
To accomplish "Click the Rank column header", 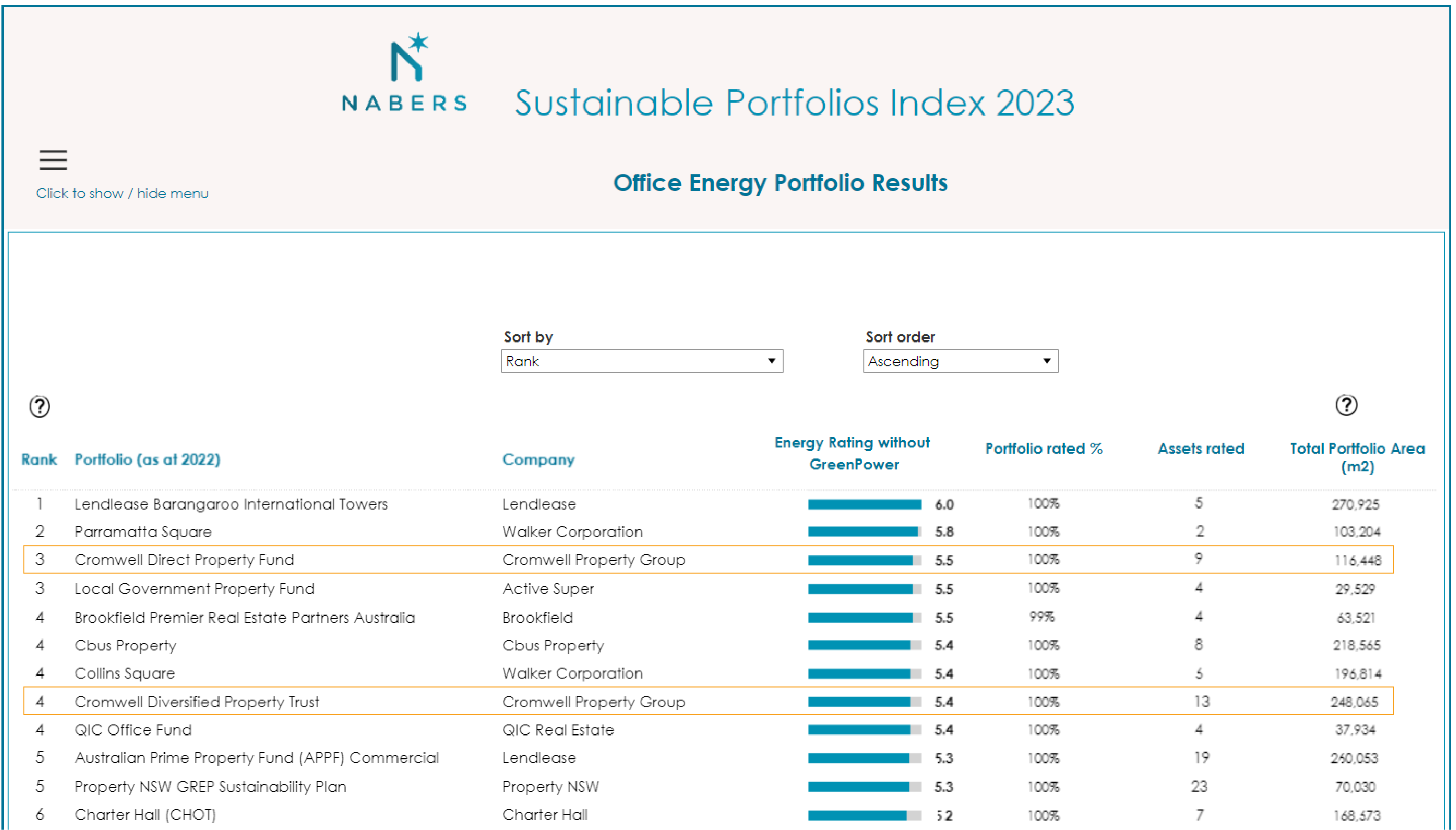I will point(39,459).
